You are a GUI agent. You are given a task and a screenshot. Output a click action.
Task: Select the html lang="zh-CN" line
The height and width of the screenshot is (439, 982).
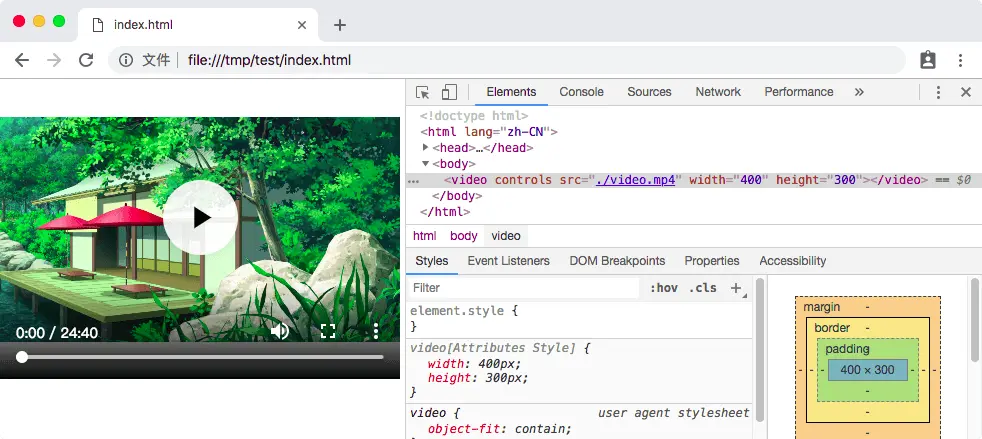point(488,132)
